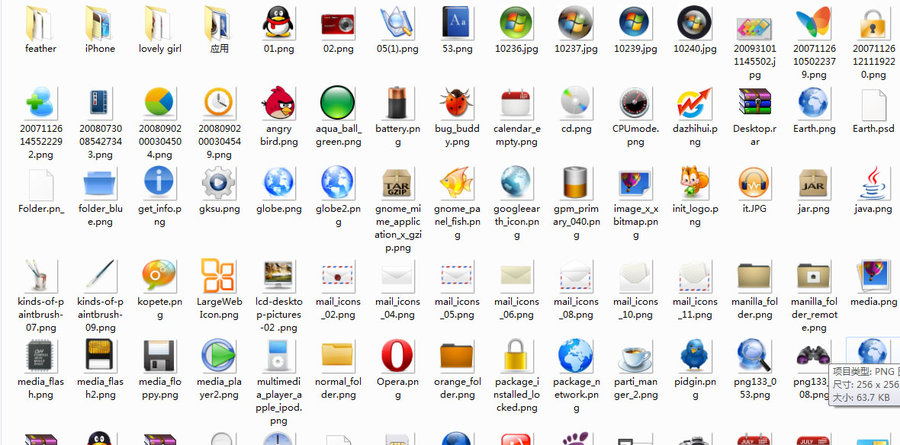Select the iPhone folder
This screenshot has width=900, height=445.
point(99,22)
